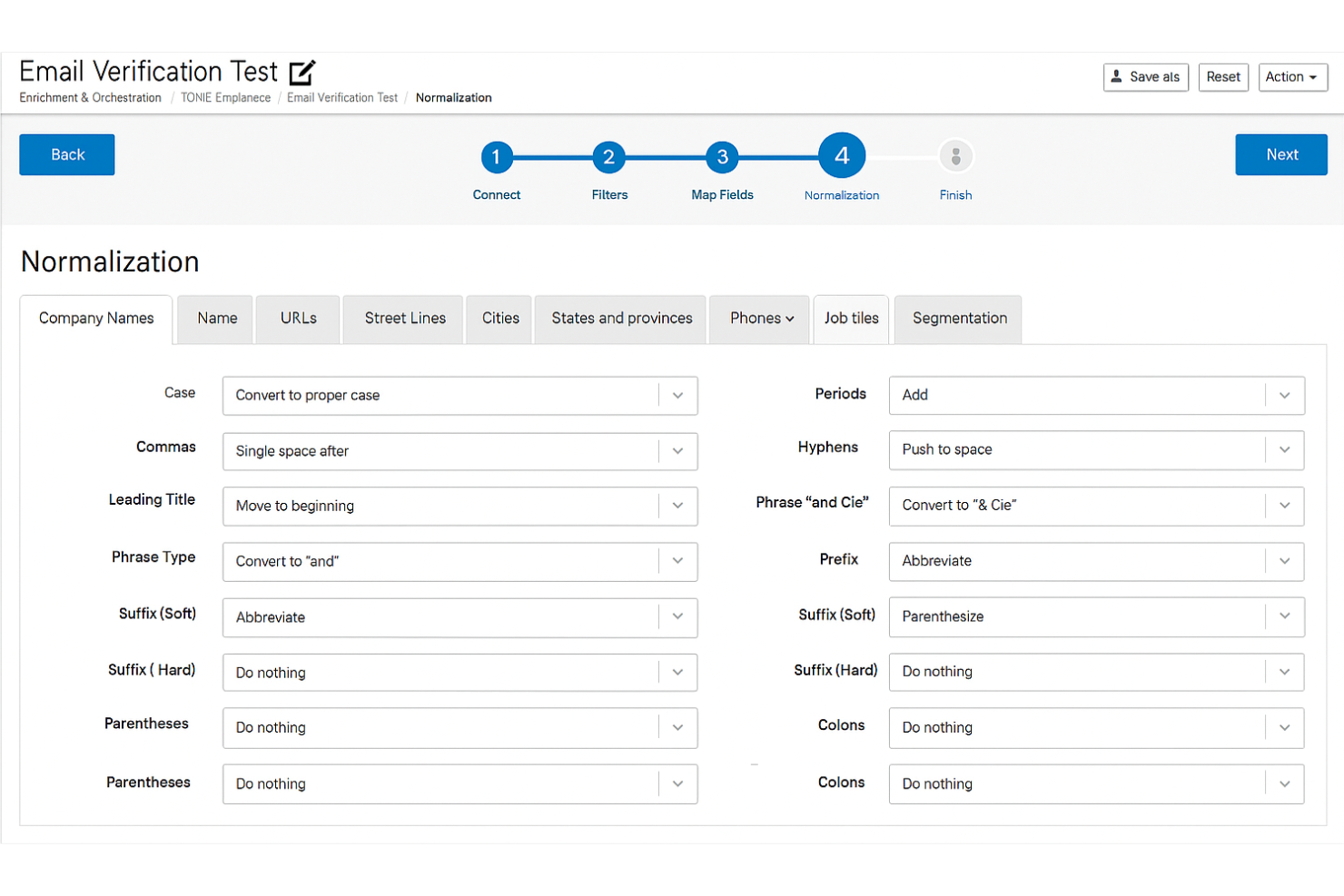Click the Connect step circle
1344x896 pixels.
496,156
